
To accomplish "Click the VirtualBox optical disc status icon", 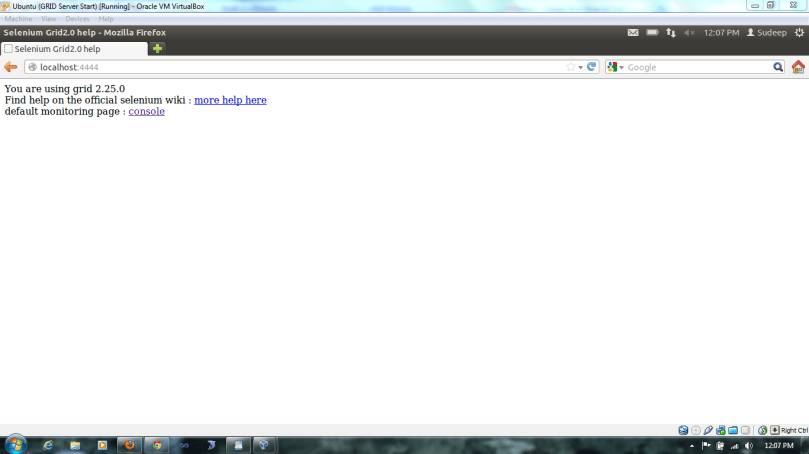I will point(695,430).
